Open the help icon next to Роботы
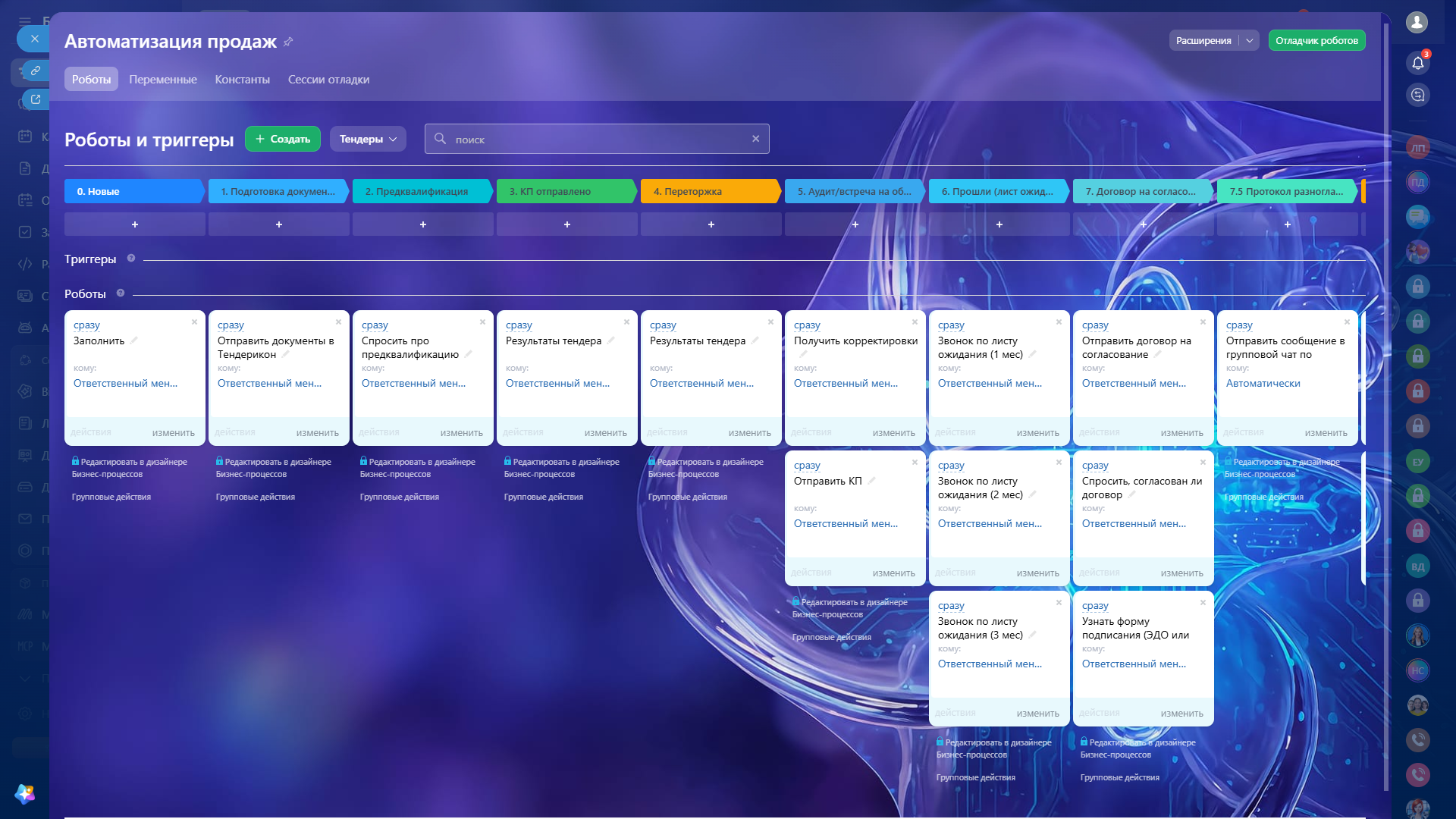 click(121, 293)
